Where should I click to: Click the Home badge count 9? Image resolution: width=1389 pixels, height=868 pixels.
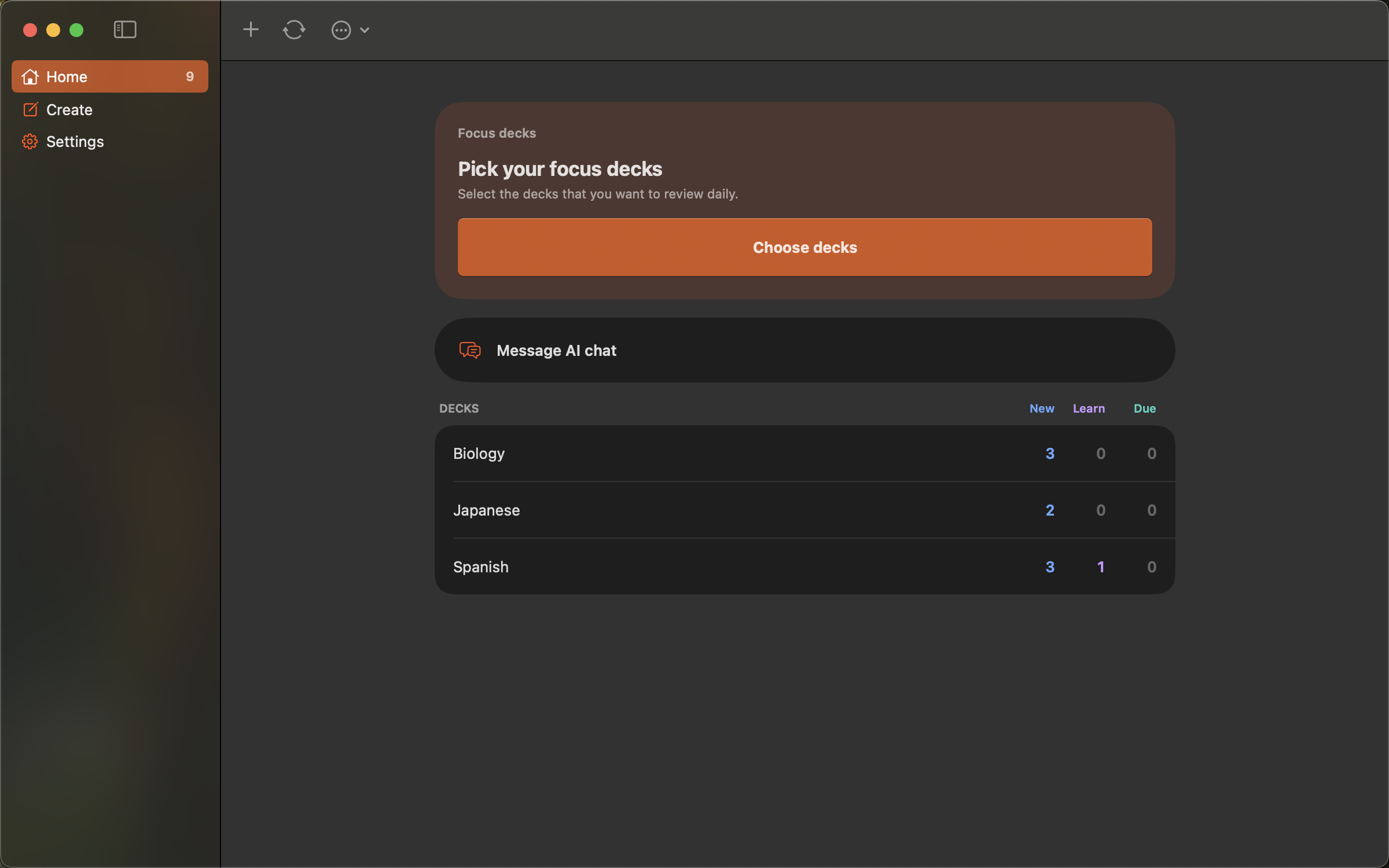coord(190,76)
